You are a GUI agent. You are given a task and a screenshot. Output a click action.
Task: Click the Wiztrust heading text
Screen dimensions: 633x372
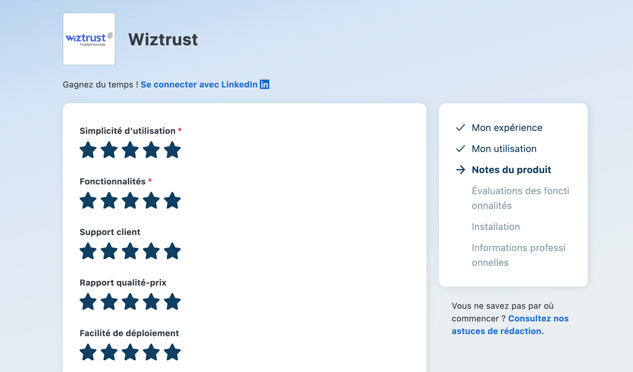pos(163,40)
